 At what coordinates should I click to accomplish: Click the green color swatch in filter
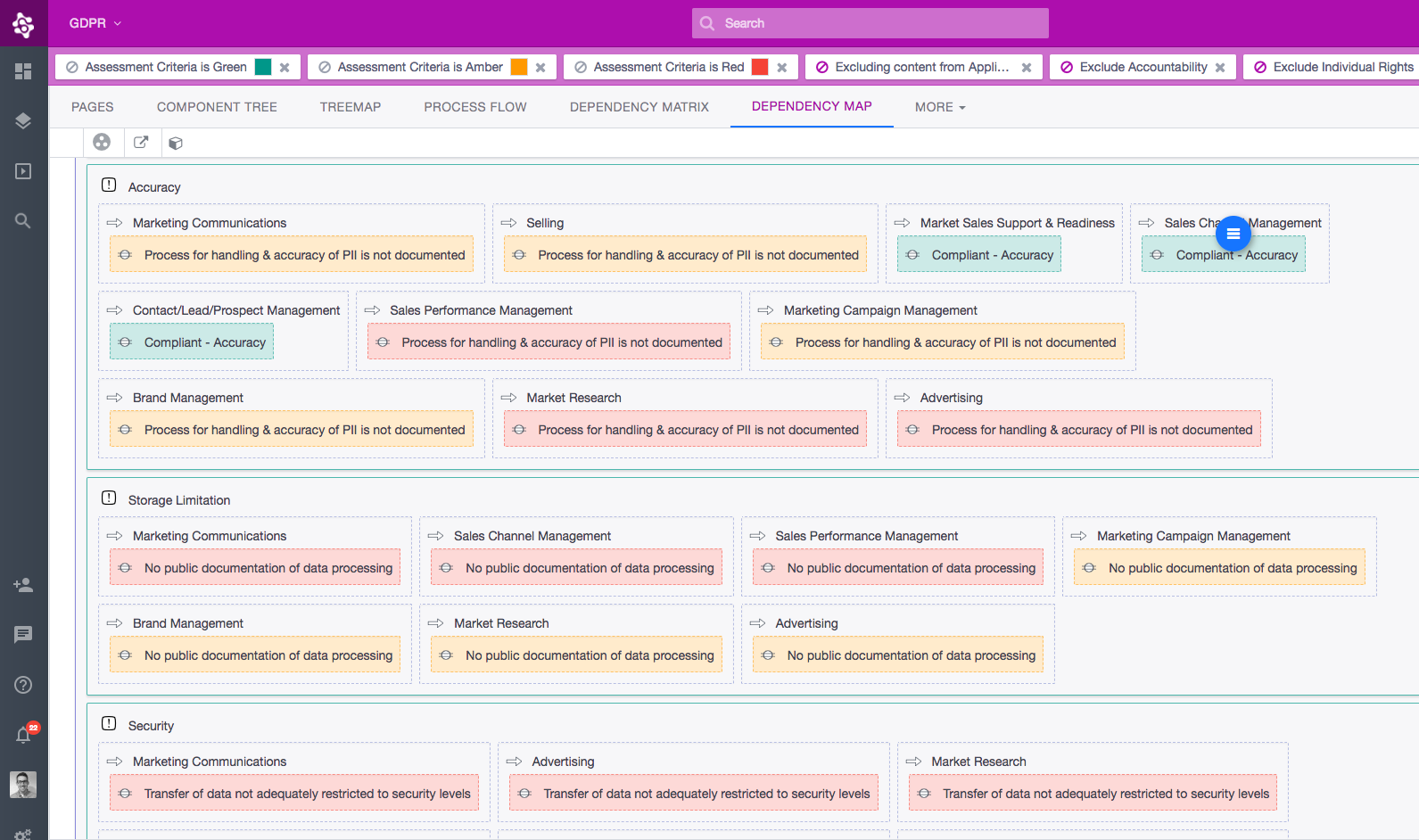click(263, 67)
